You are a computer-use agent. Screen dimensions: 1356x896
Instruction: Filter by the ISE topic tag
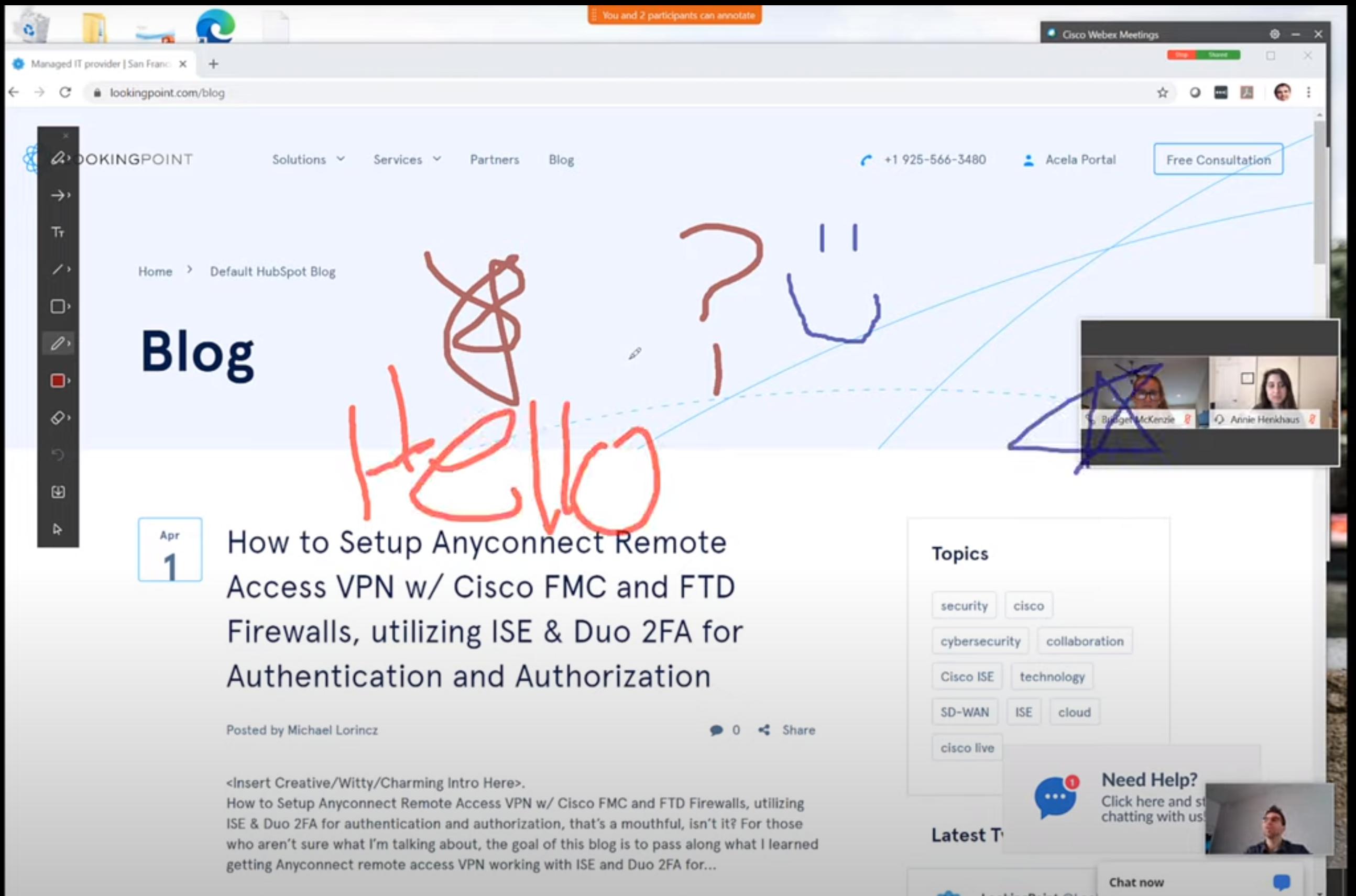[x=1023, y=712]
